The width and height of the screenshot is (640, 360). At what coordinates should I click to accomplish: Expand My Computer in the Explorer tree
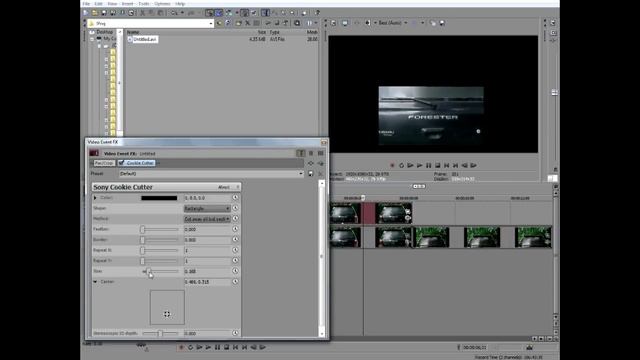click(x=92, y=39)
